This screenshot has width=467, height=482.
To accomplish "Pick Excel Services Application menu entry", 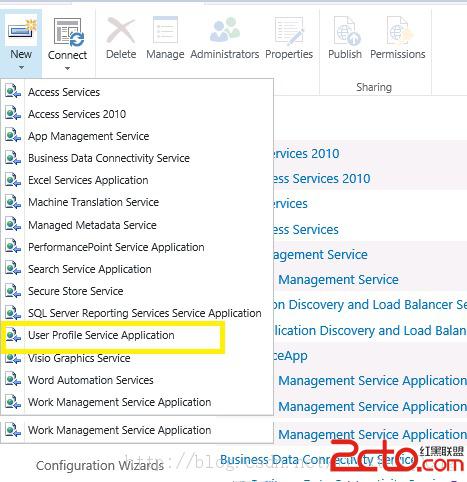I will [x=88, y=180].
